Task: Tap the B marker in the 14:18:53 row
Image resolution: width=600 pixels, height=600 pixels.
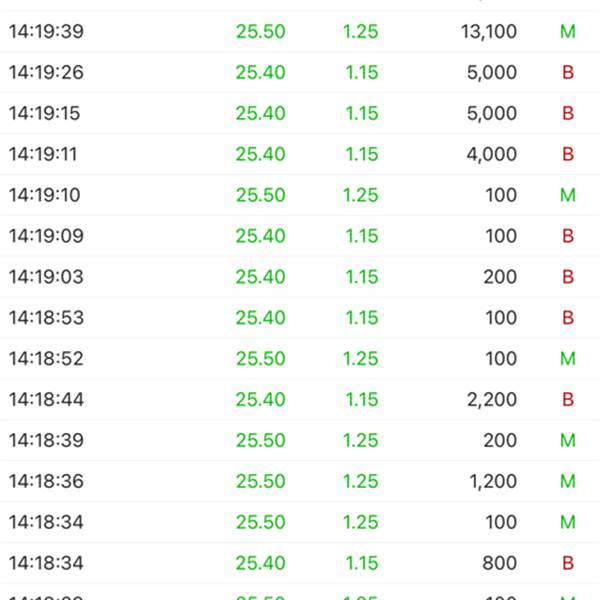Action: (568, 318)
